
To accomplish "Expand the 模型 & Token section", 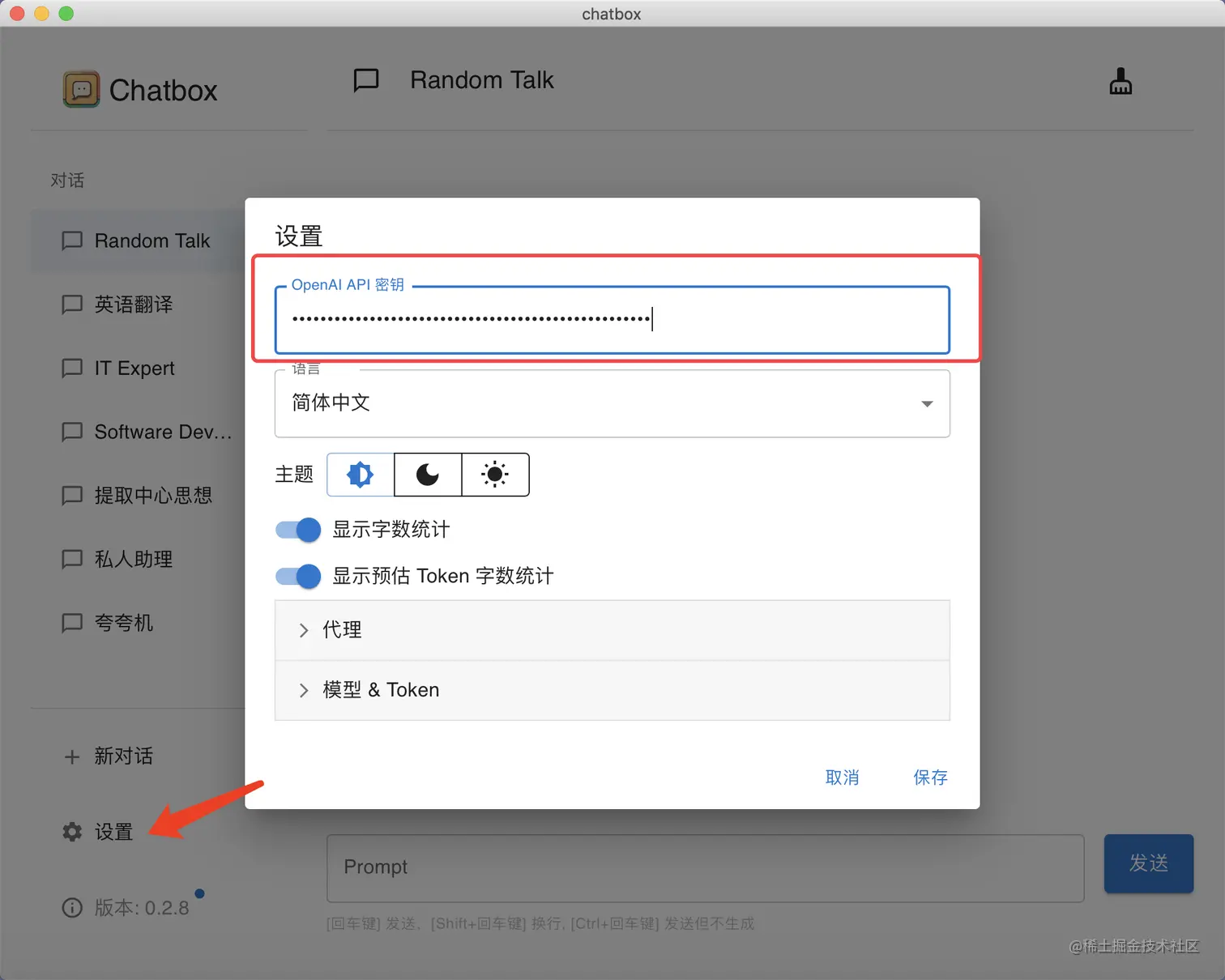I will coord(612,690).
